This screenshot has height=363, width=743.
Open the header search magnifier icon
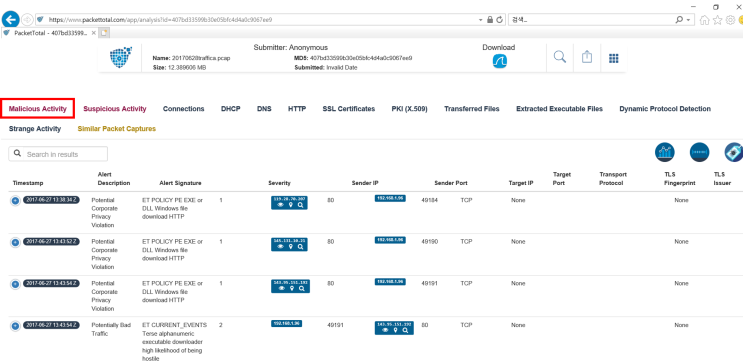pos(560,57)
